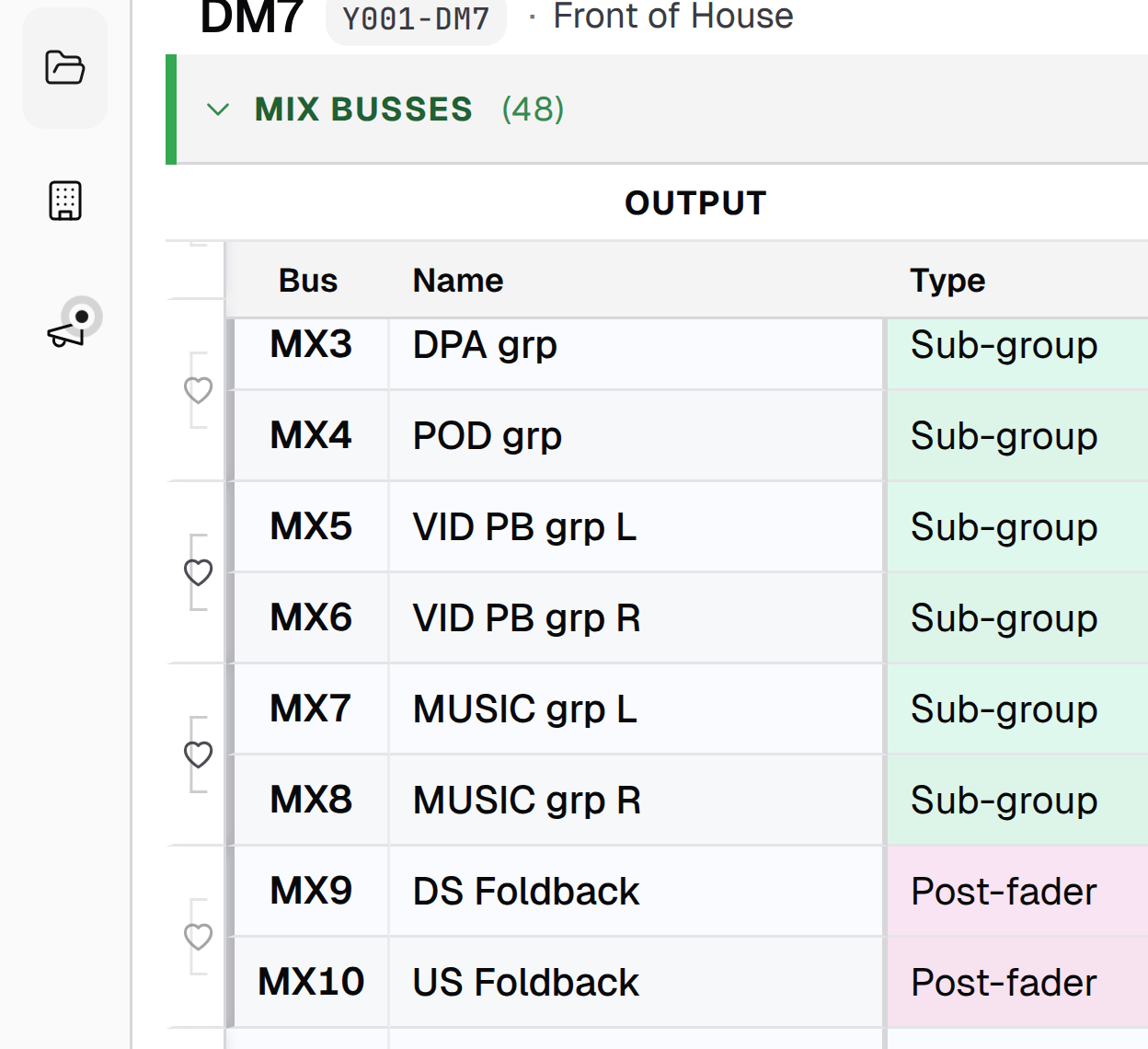1148x1049 pixels.
Task: Edit the POD grp name field
Action: pos(636,435)
